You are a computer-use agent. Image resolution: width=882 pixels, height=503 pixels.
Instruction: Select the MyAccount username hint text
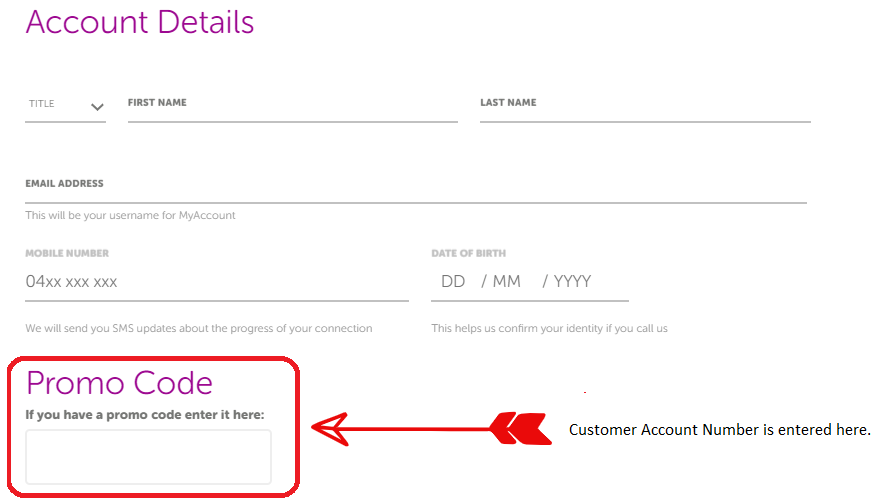click(x=130, y=215)
